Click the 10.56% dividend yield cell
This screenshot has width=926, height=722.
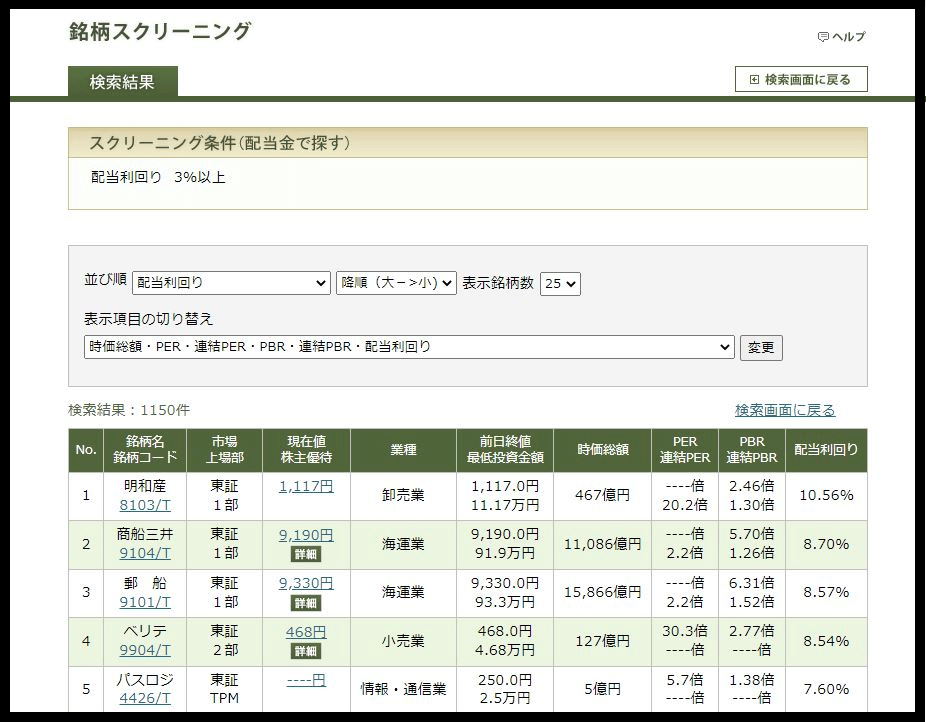point(826,495)
